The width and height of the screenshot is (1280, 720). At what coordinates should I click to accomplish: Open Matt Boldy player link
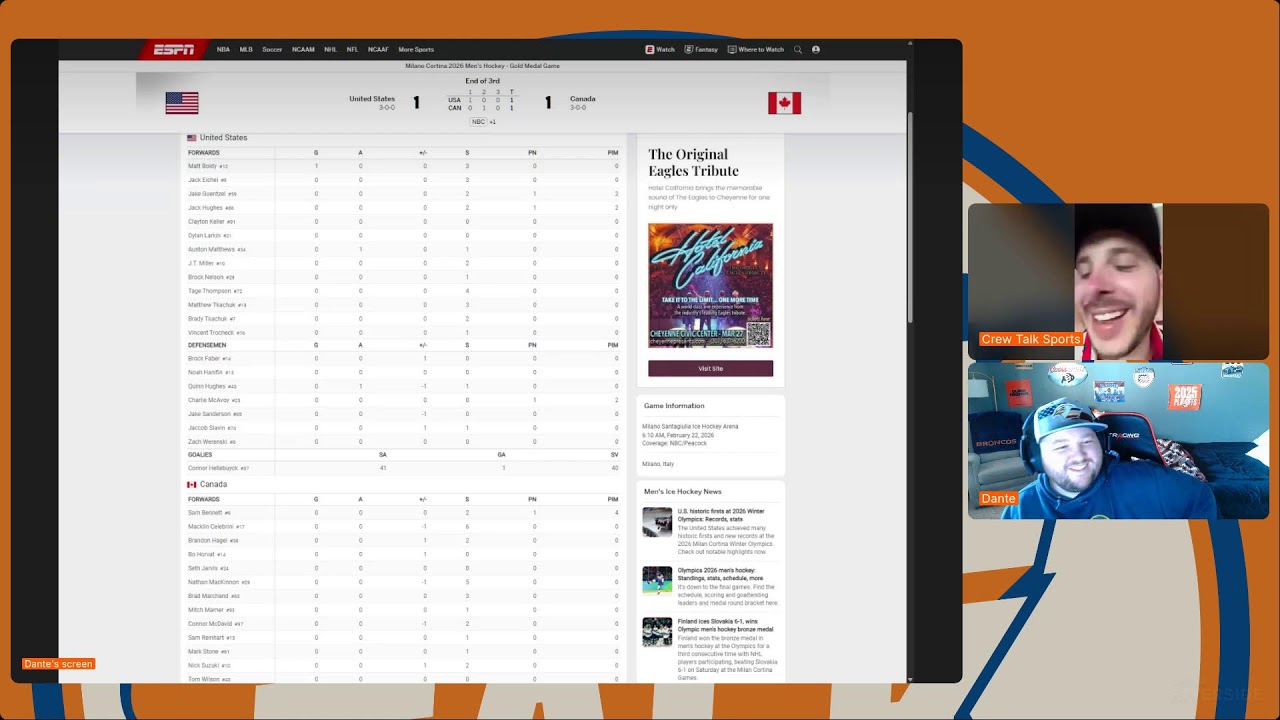[x=202, y=166]
